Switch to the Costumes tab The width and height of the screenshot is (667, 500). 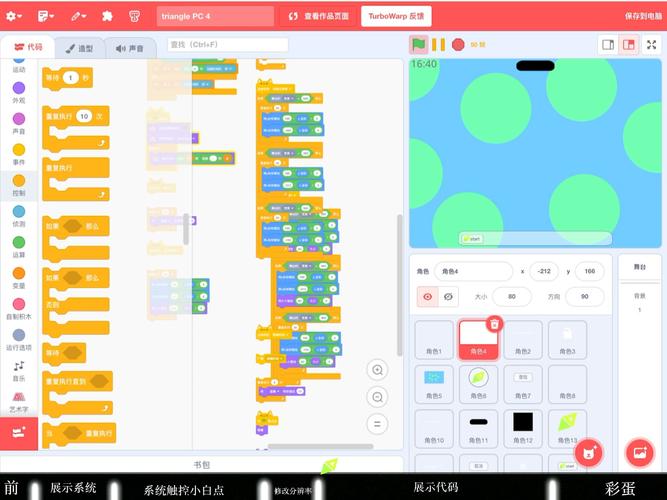point(80,48)
